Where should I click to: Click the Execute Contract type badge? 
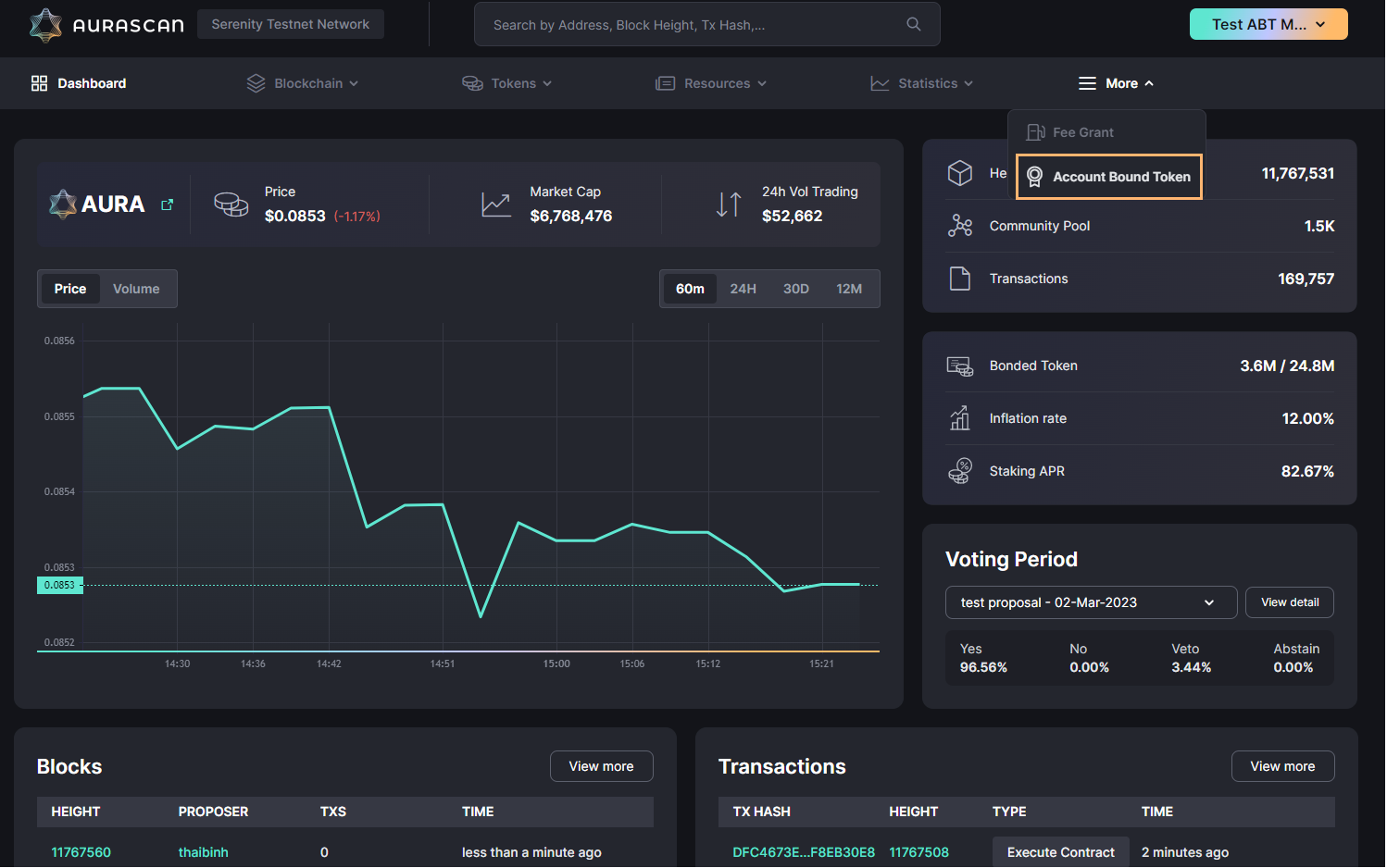pos(1061,852)
